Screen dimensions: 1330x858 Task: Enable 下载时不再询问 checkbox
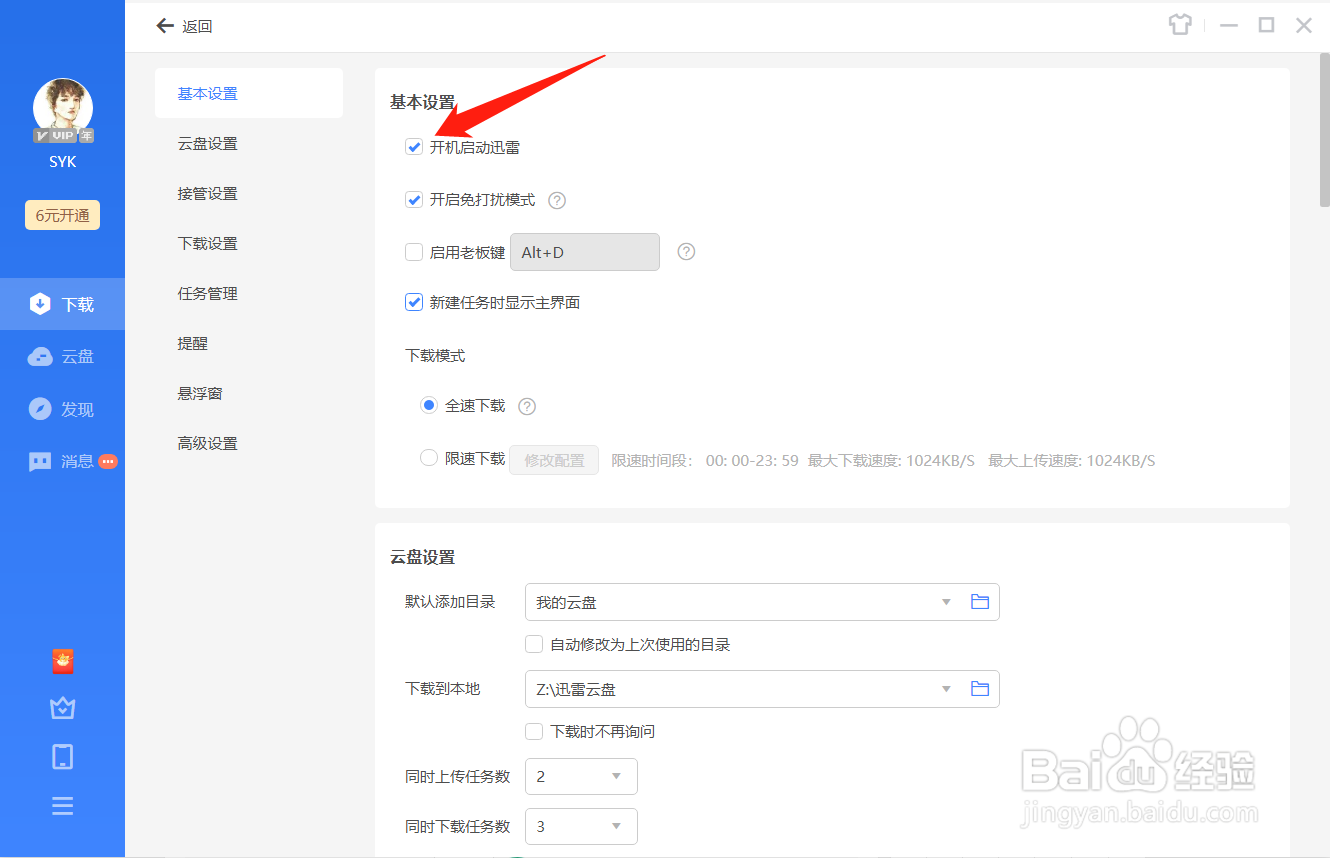tap(534, 731)
